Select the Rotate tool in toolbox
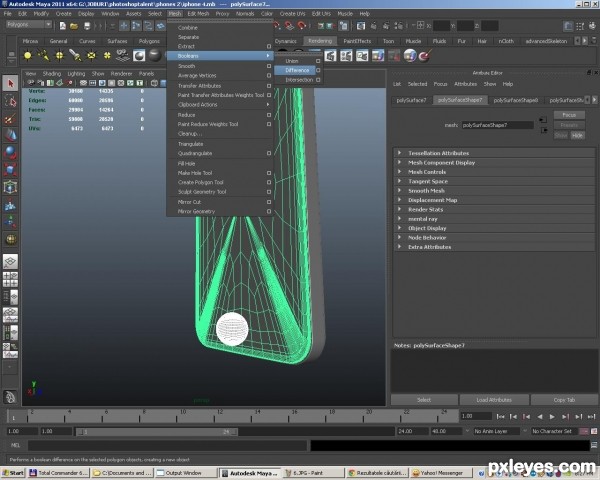600x480 pixels. click(x=10, y=152)
